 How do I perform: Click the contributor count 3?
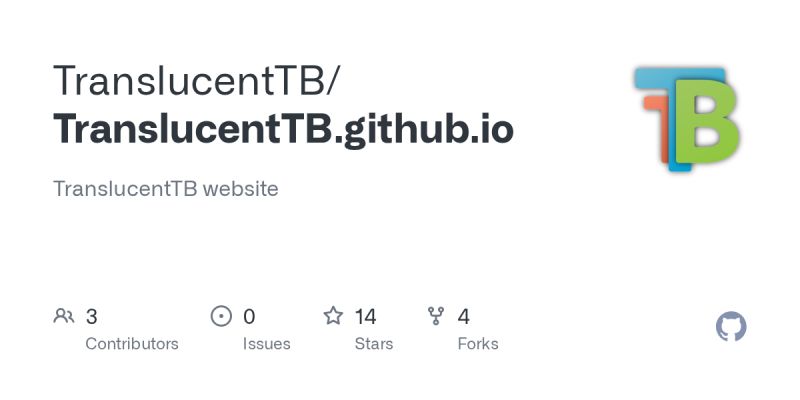[x=91, y=317]
